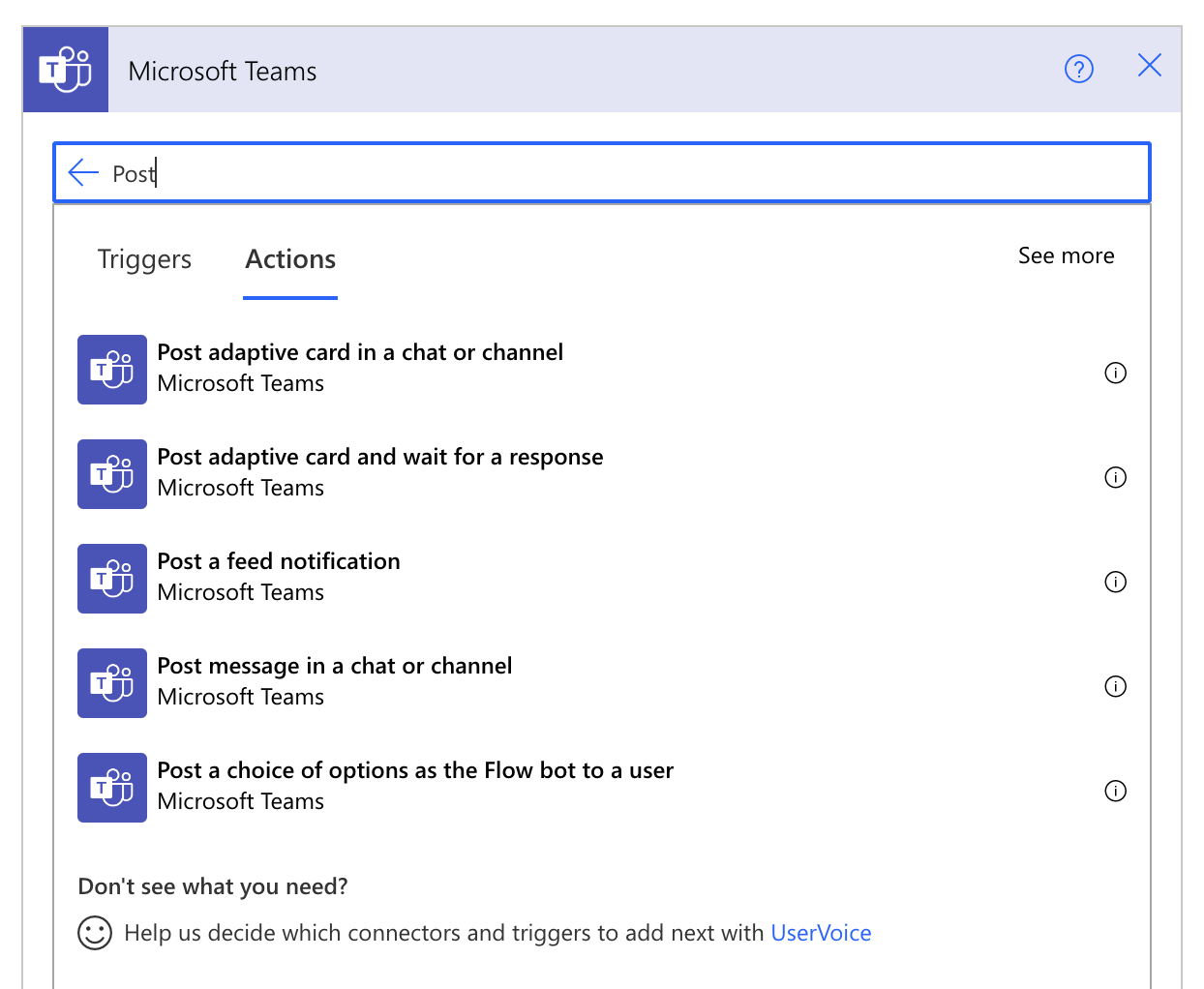The image size is (1204, 989).
Task: Click the smiley face feedback icon
Action: tap(95, 933)
